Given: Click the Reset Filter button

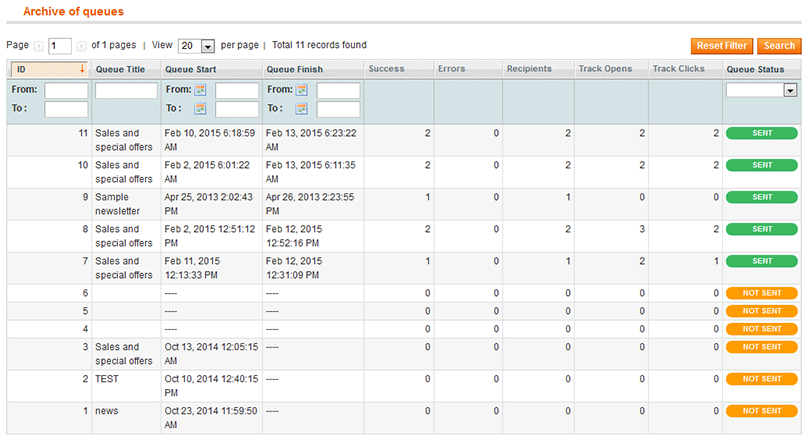Looking at the screenshot, I should coord(722,46).
